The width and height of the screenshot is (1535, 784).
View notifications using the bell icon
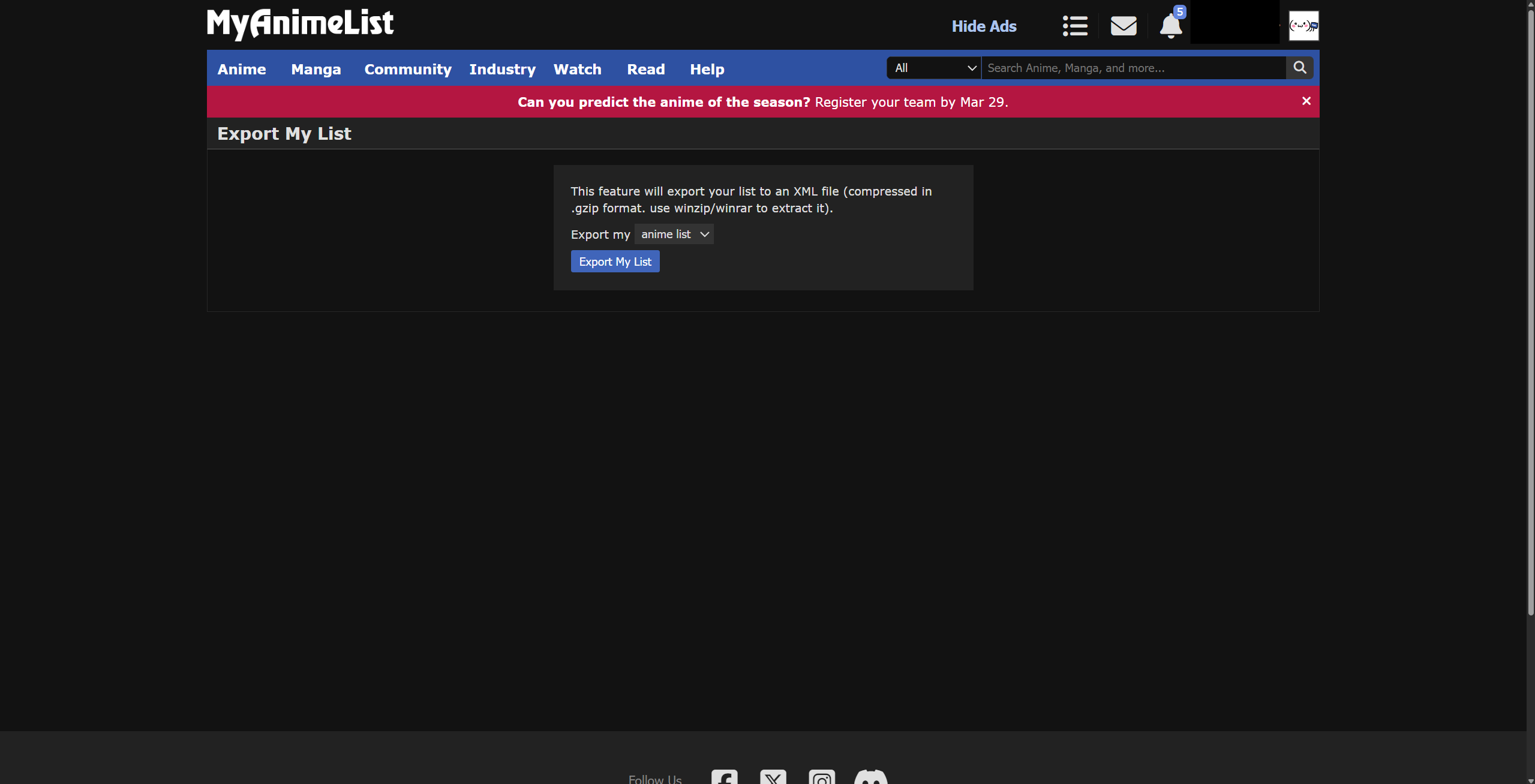tap(1170, 26)
